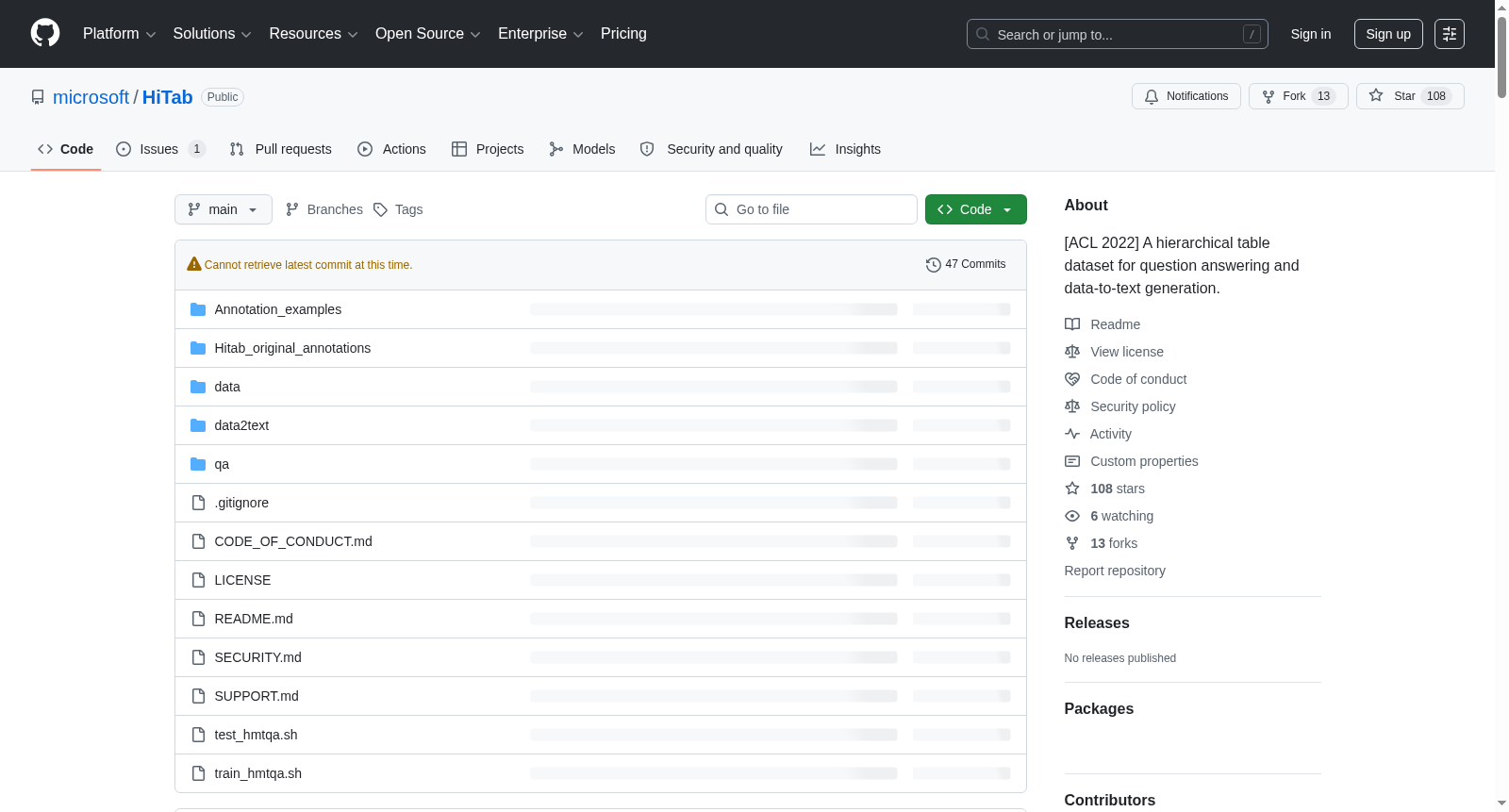The width and height of the screenshot is (1509, 812).
Task: Click the book icon beside Readme
Action: (1072, 324)
